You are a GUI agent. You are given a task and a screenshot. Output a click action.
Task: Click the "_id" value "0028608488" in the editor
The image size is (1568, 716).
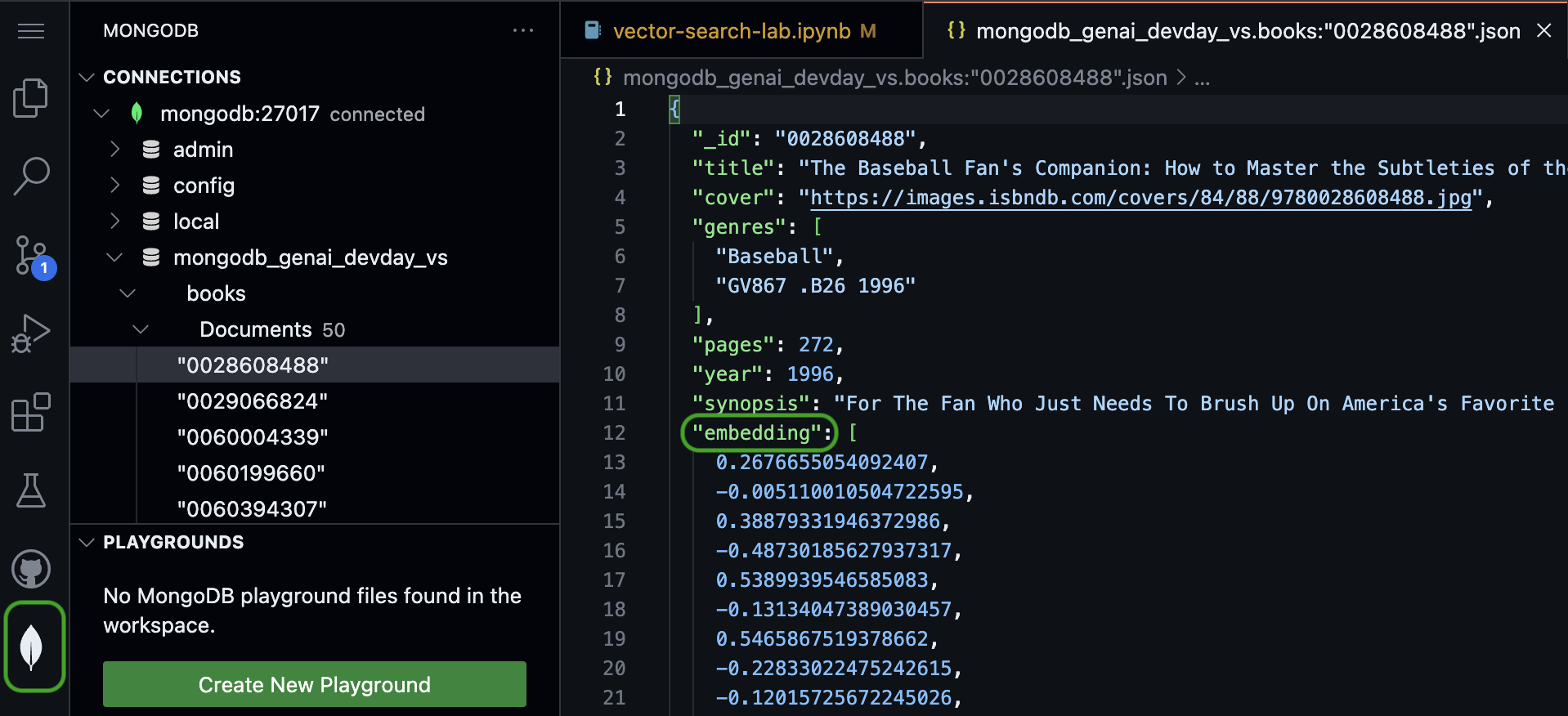pos(845,139)
